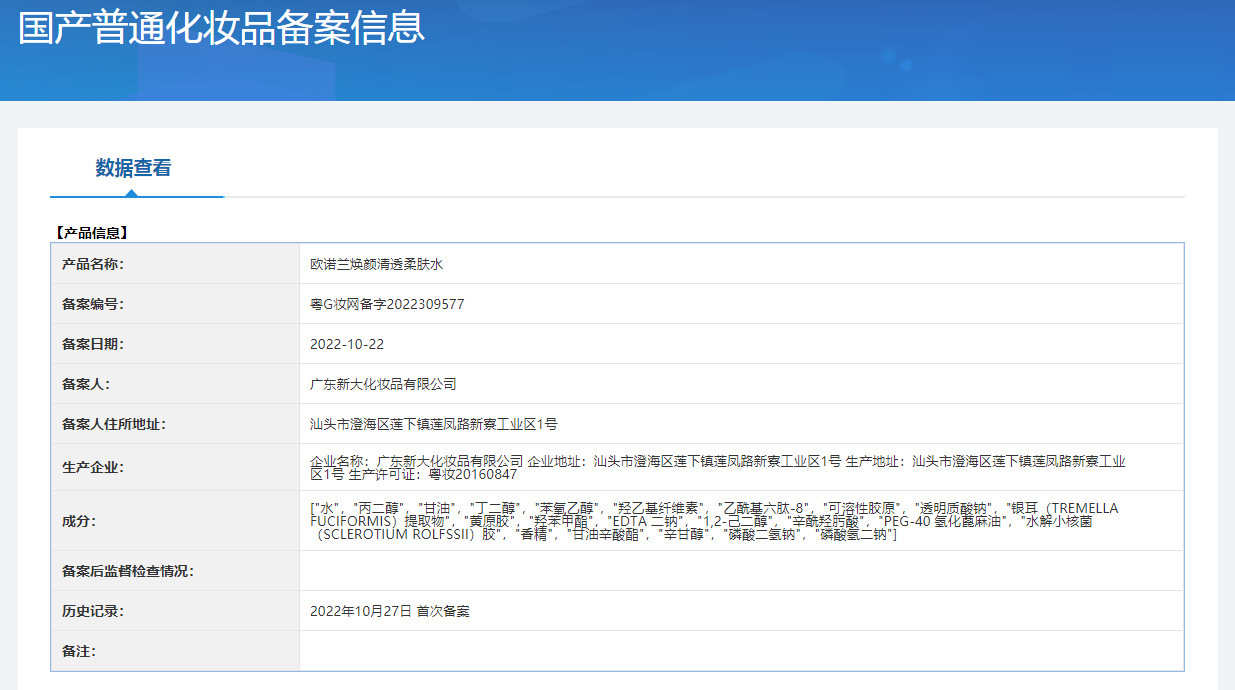Select filing number 粤G妆网备字2022309577
Viewport: 1235px width, 690px height.
pyautogui.click(x=387, y=304)
